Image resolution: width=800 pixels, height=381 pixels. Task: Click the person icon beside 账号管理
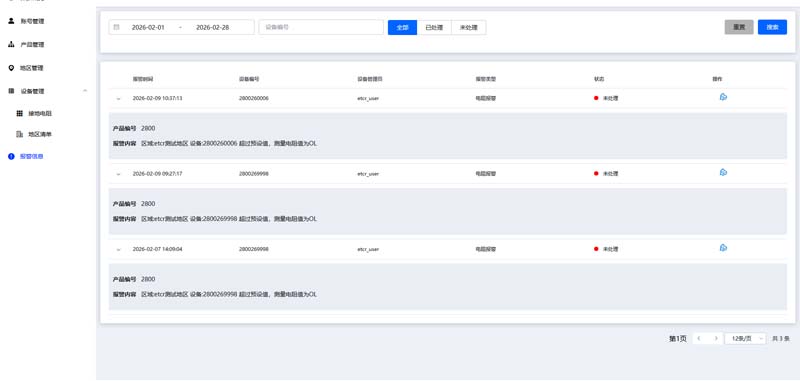pos(11,21)
